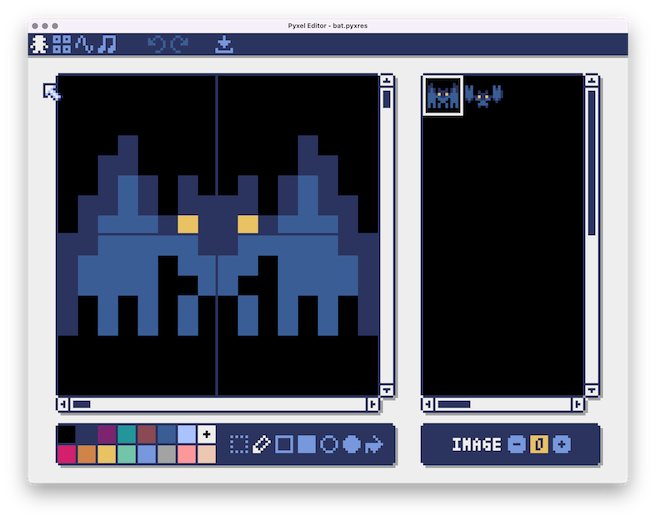Decrease image number with minus button
Viewport: 656px width, 520px height.
pos(516,444)
